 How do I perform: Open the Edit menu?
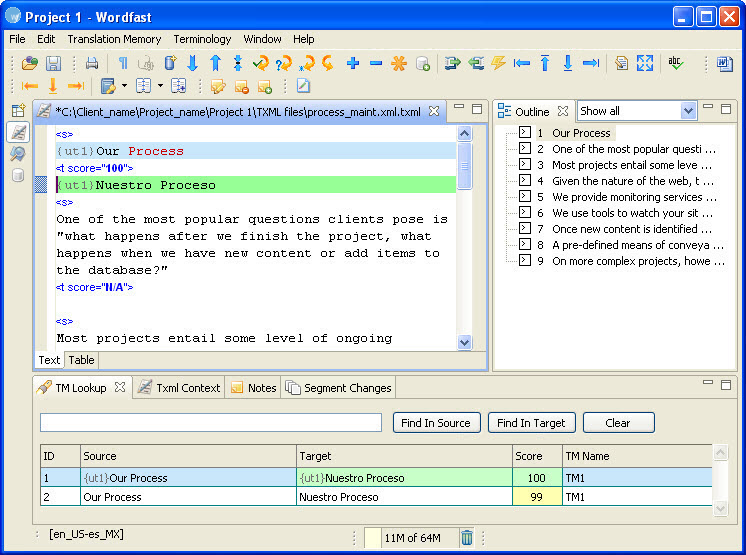coord(46,39)
